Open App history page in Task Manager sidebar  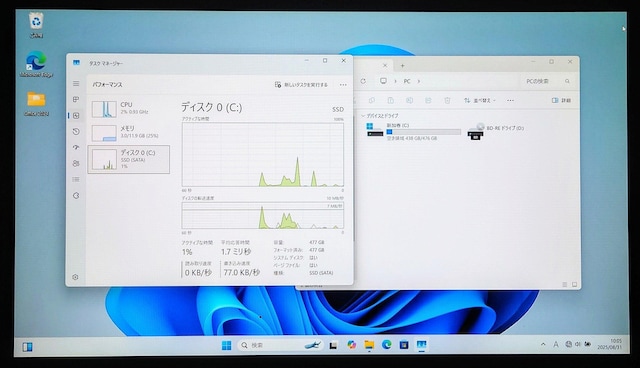76,131
